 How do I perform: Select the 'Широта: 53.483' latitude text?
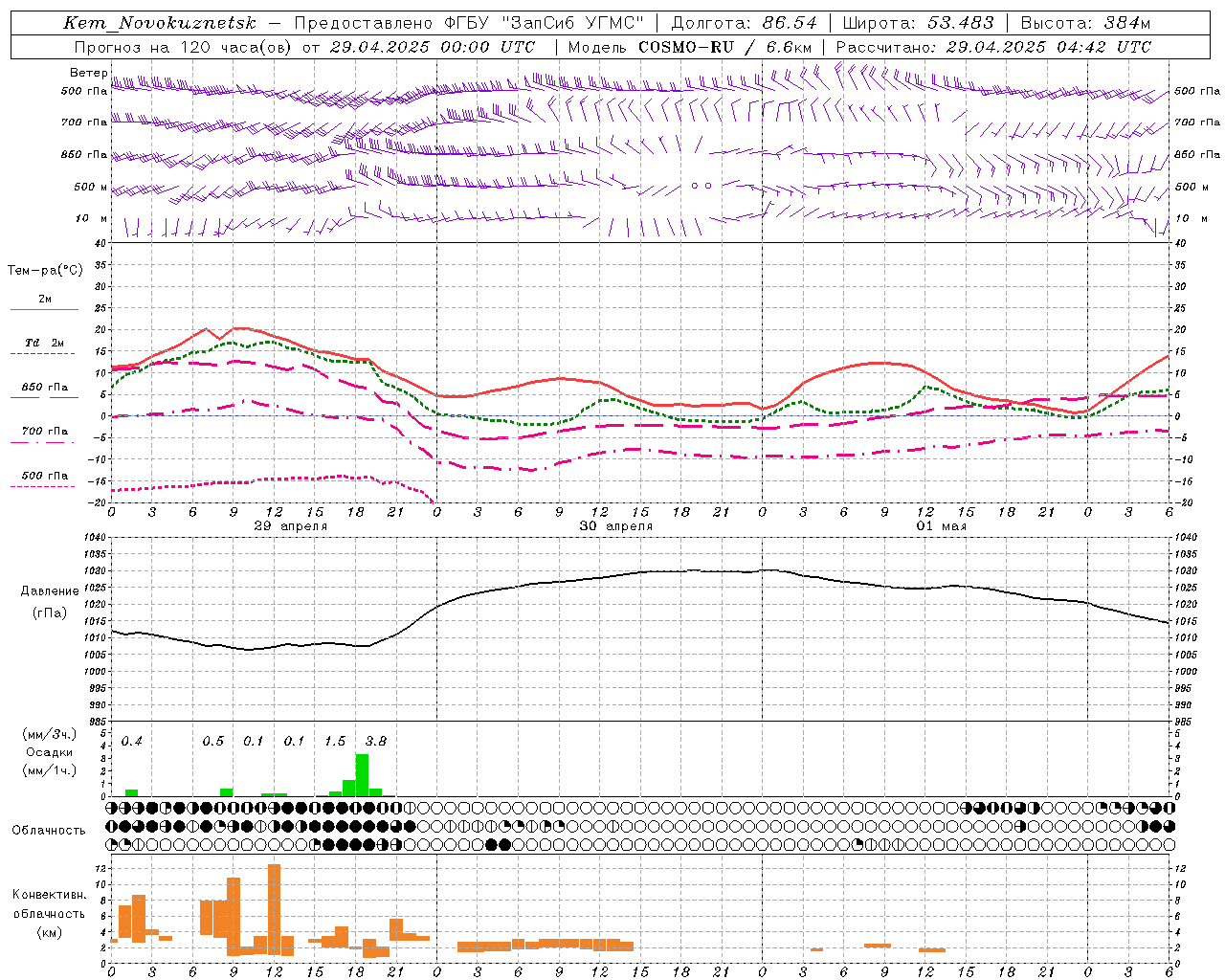click(x=918, y=23)
